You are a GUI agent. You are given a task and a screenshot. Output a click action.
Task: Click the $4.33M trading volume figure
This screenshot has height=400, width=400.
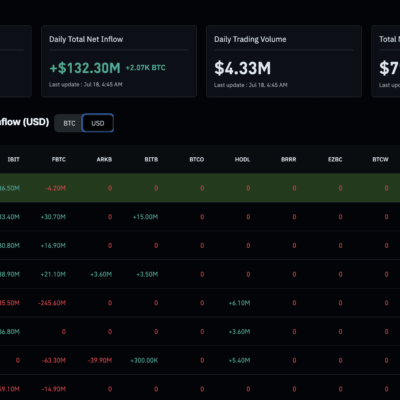click(x=242, y=68)
